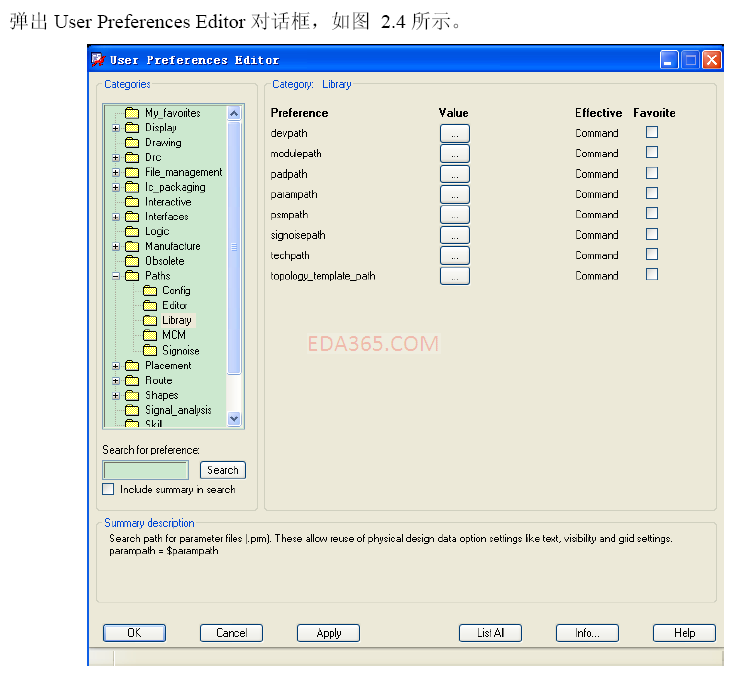Click the Obsolete folder icon
Viewport: 749px width, 688px height.
coord(132,261)
